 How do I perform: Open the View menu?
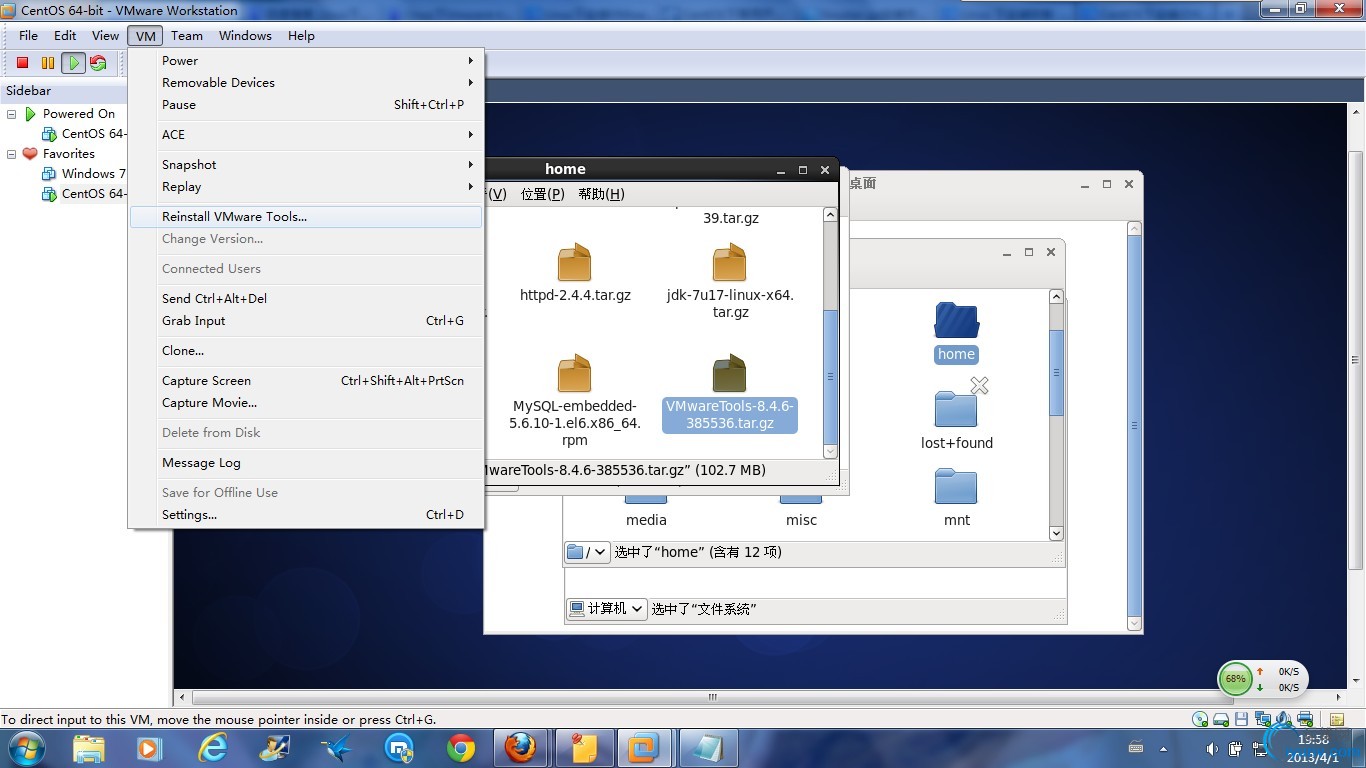[105, 35]
